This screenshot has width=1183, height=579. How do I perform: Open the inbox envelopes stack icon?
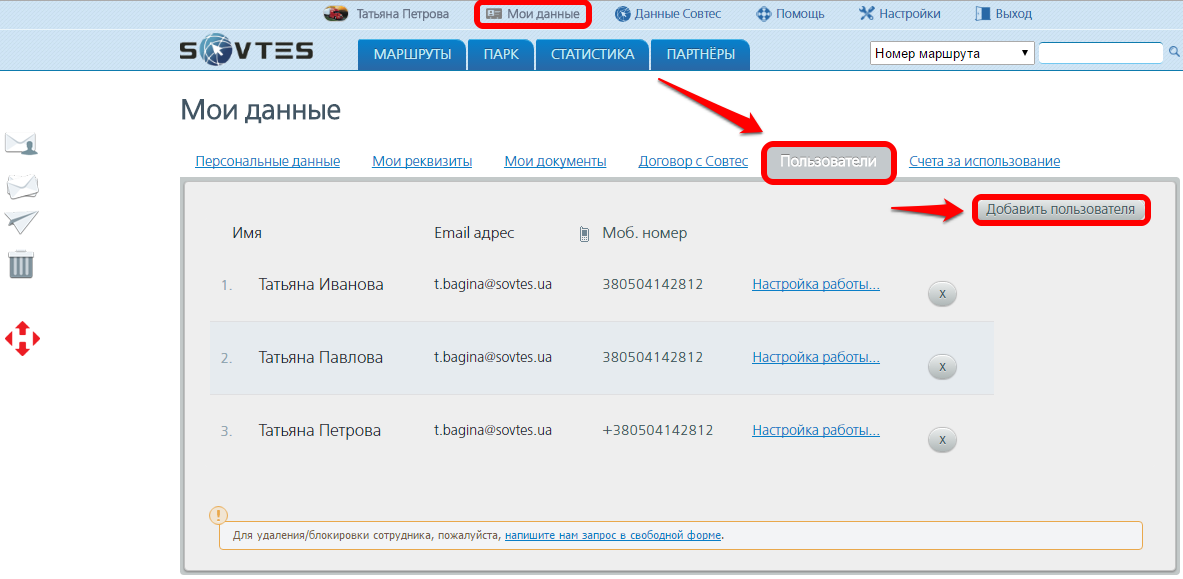point(22,185)
